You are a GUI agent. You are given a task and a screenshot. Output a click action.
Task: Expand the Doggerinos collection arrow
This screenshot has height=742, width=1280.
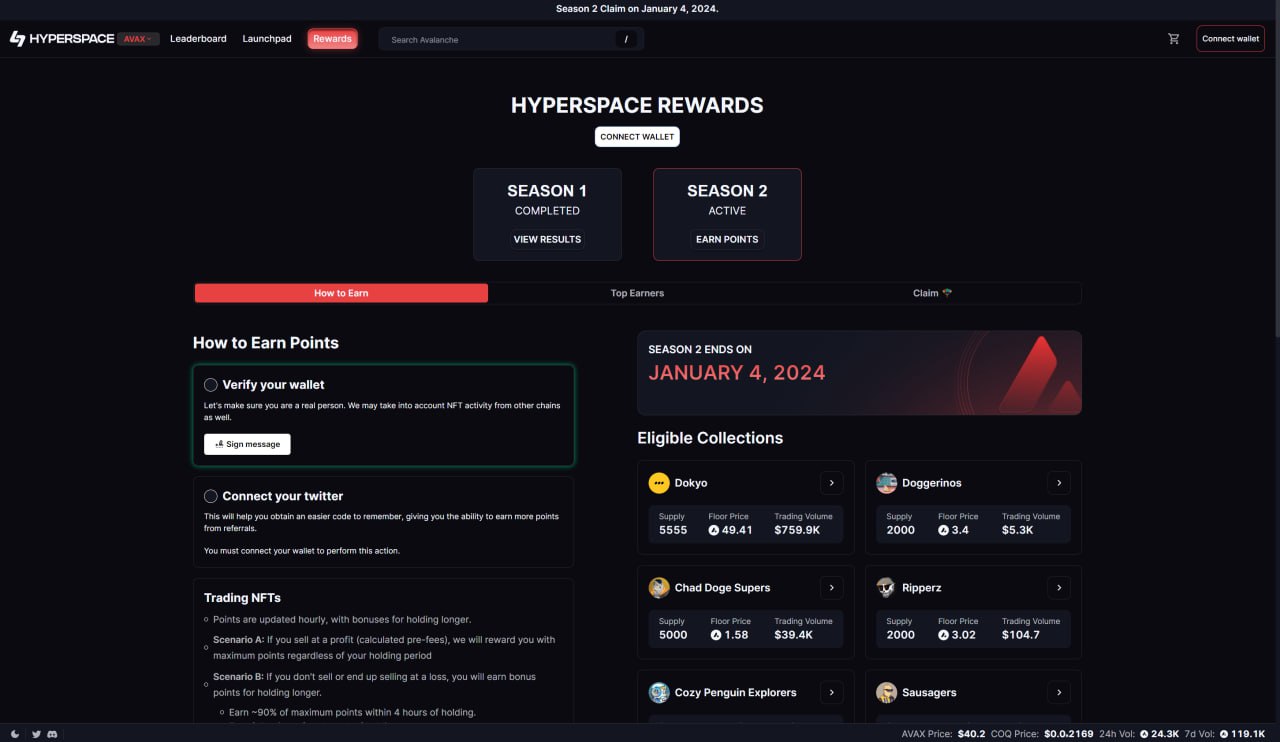point(1059,483)
